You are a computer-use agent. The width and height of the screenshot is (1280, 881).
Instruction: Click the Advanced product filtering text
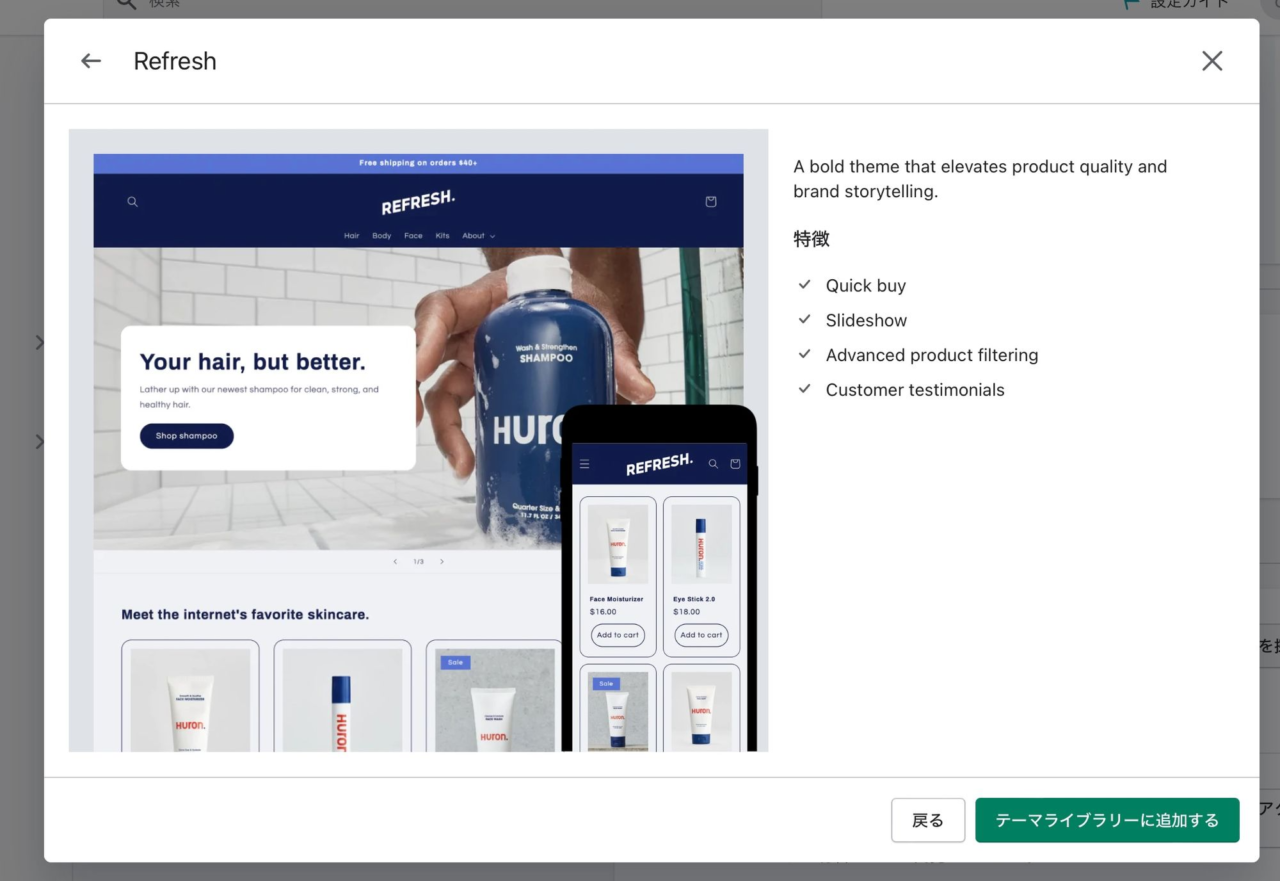coord(932,356)
